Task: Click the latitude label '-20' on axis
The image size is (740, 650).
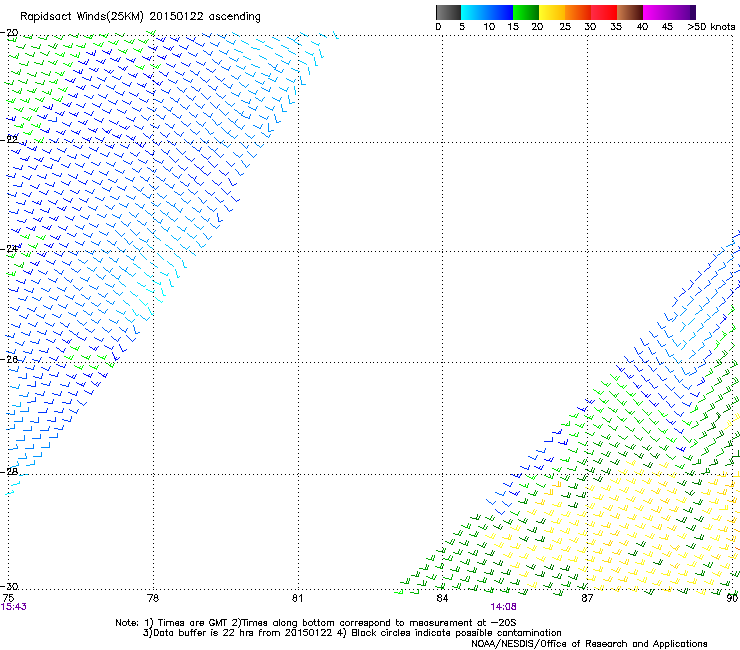Action: point(9,33)
